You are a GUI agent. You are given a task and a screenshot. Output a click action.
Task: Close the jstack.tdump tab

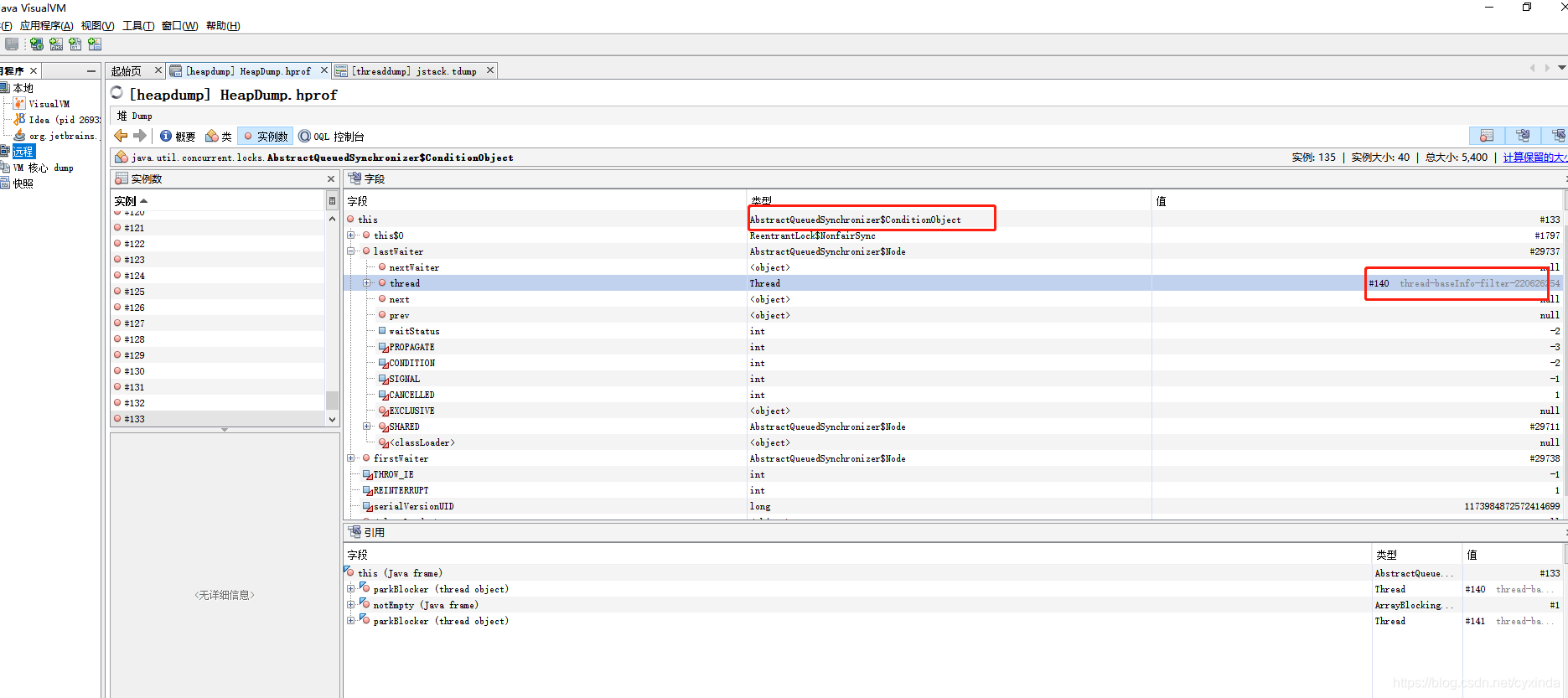tap(490, 70)
